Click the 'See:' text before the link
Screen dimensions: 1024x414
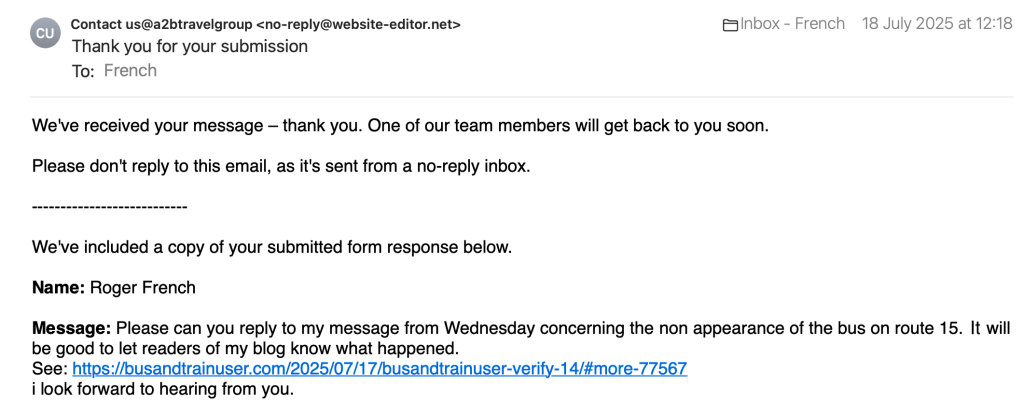tap(49, 368)
